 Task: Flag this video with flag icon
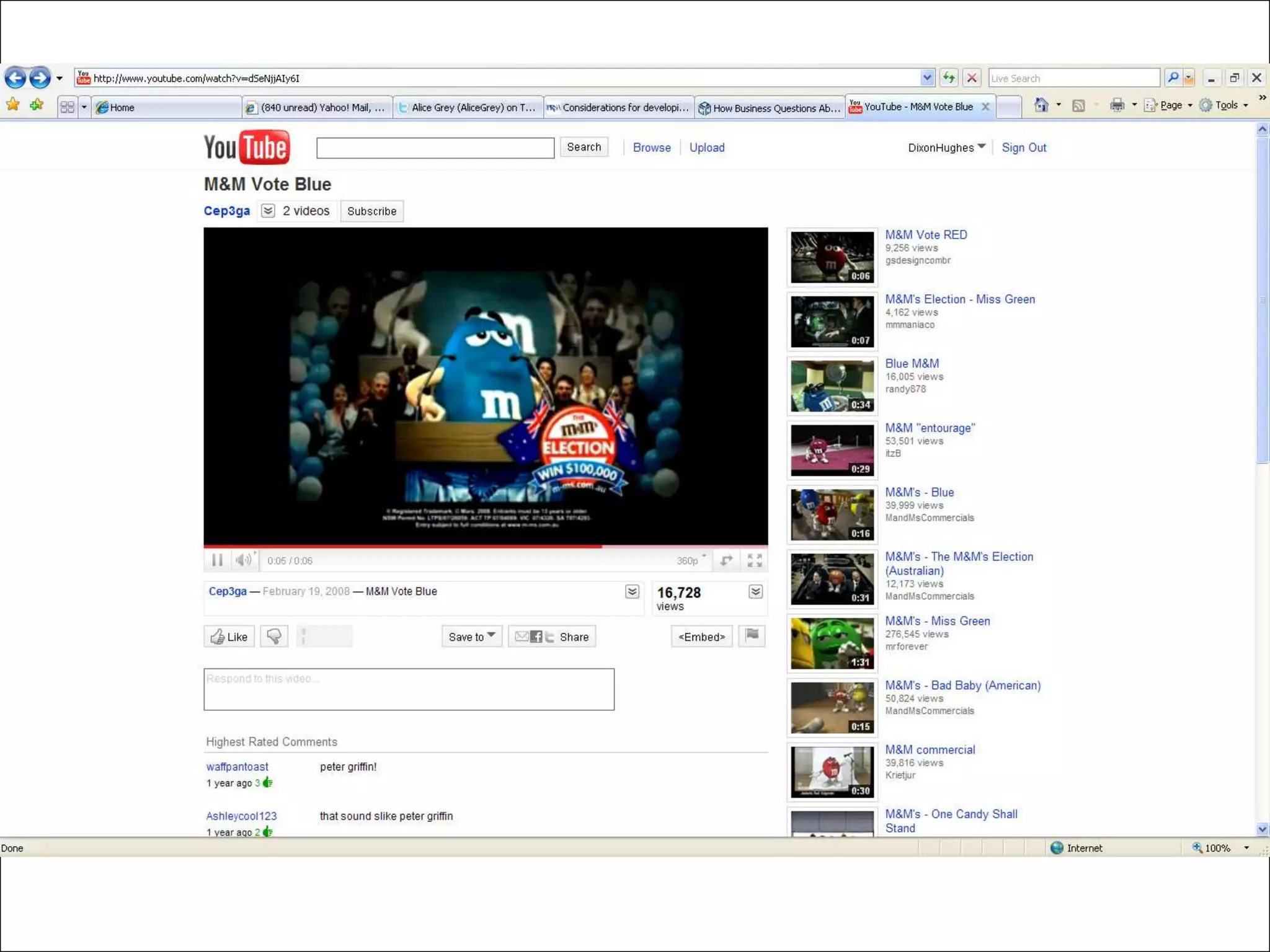point(752,635)
